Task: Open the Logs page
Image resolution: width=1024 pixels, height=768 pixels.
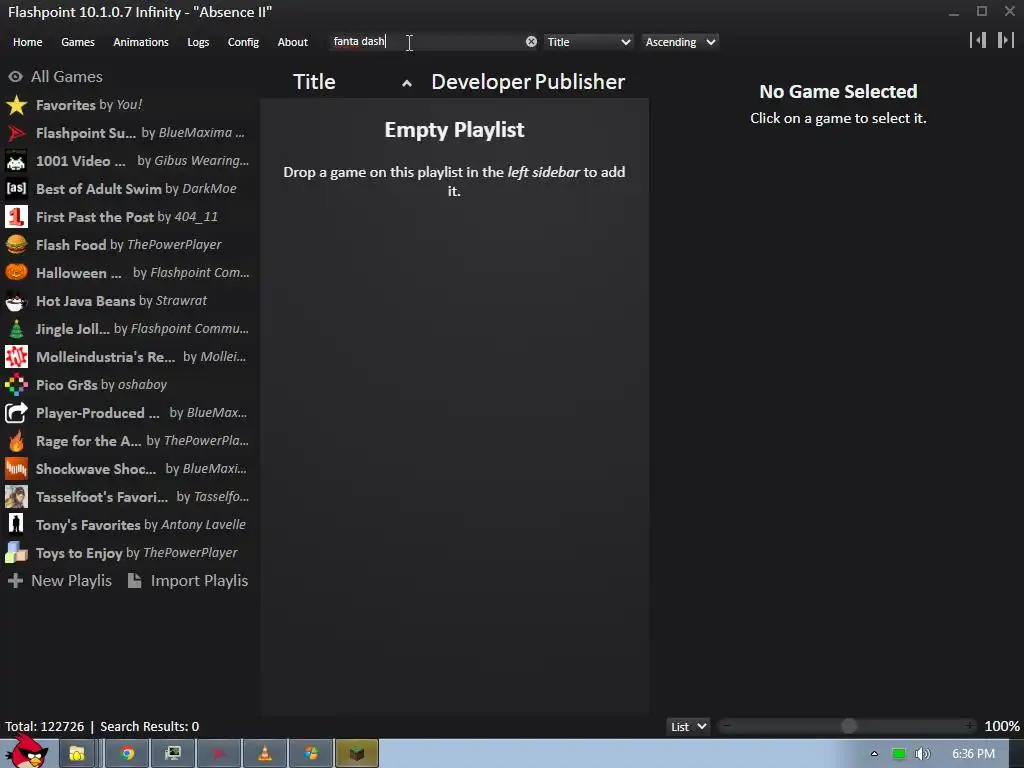Action: pos(198,42)
